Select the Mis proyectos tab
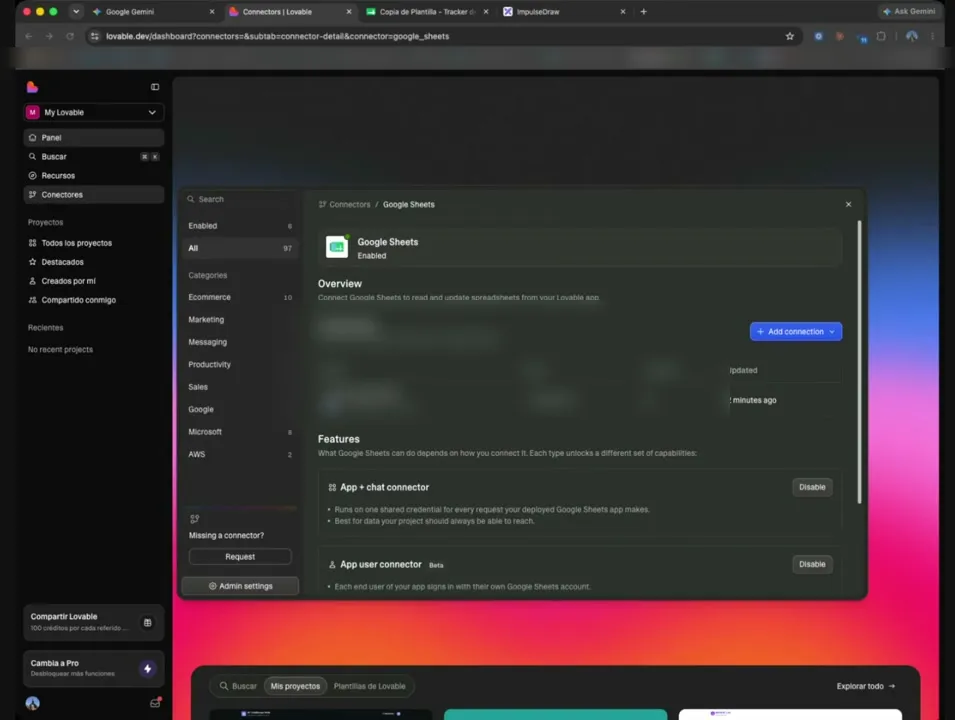This screenshot has width=955, height=720. pos(295,686)
